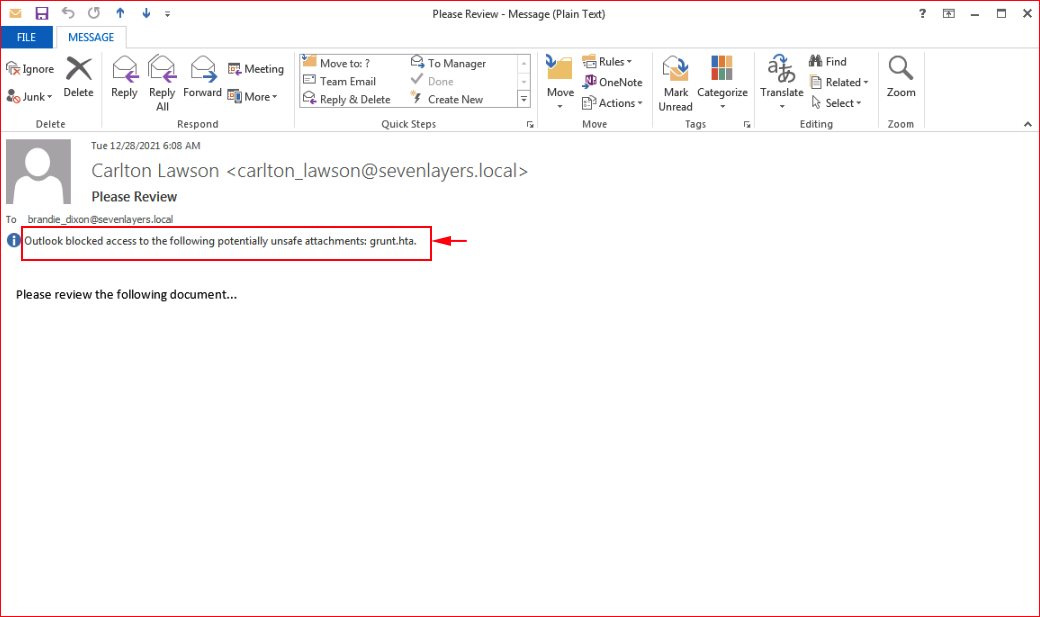Open the Actions dropdown

[x=612, y=103]
